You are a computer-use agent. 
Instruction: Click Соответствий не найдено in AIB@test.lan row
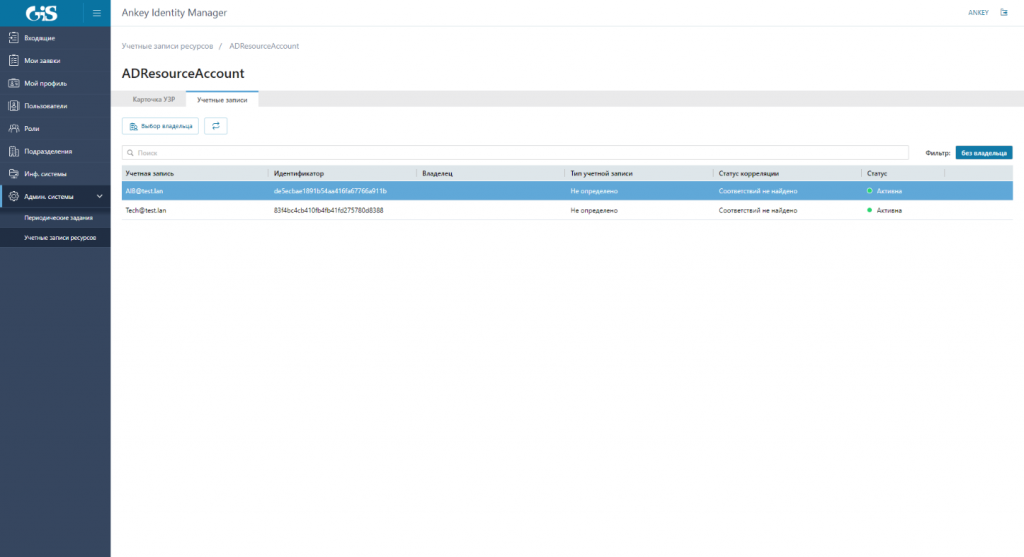(758, 191)
